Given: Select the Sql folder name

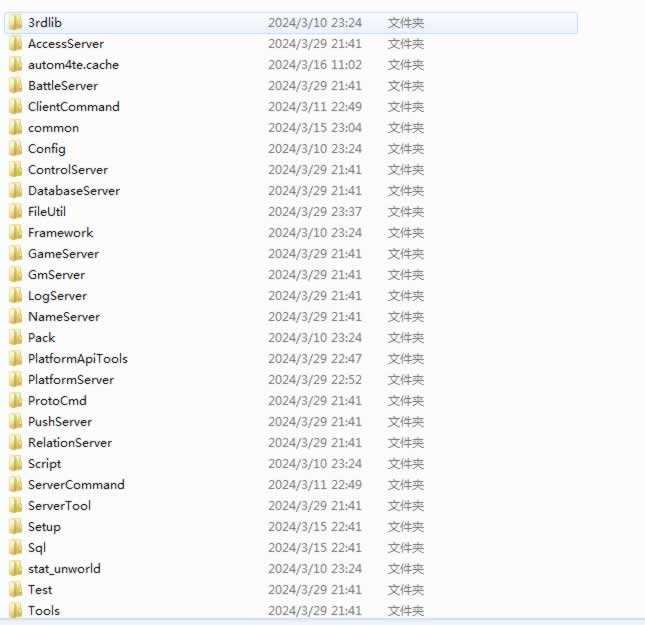Looking at the screenshot, I should pyautogui.click(x=37, y=548).
